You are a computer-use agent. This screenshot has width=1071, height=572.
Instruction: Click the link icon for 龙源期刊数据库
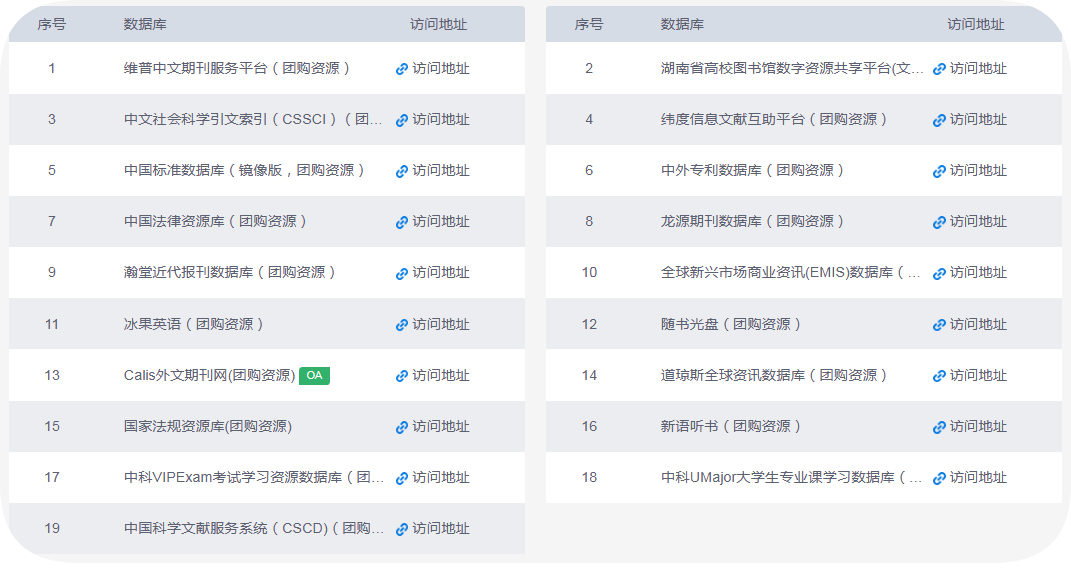[x=939, y=222]
